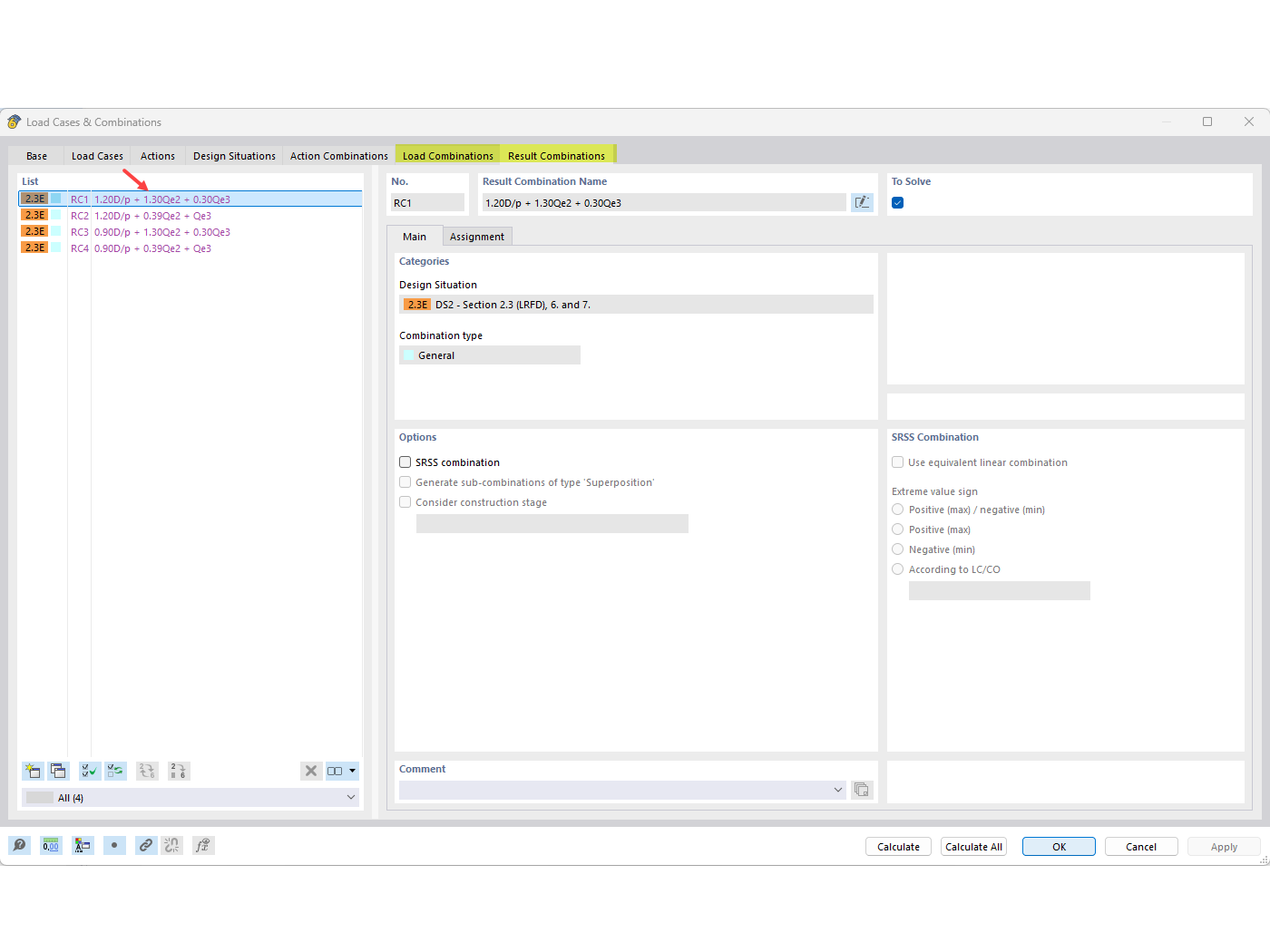Click the link chain icon
Viewport: 1270px width, 952px height.
pos(146,845)
